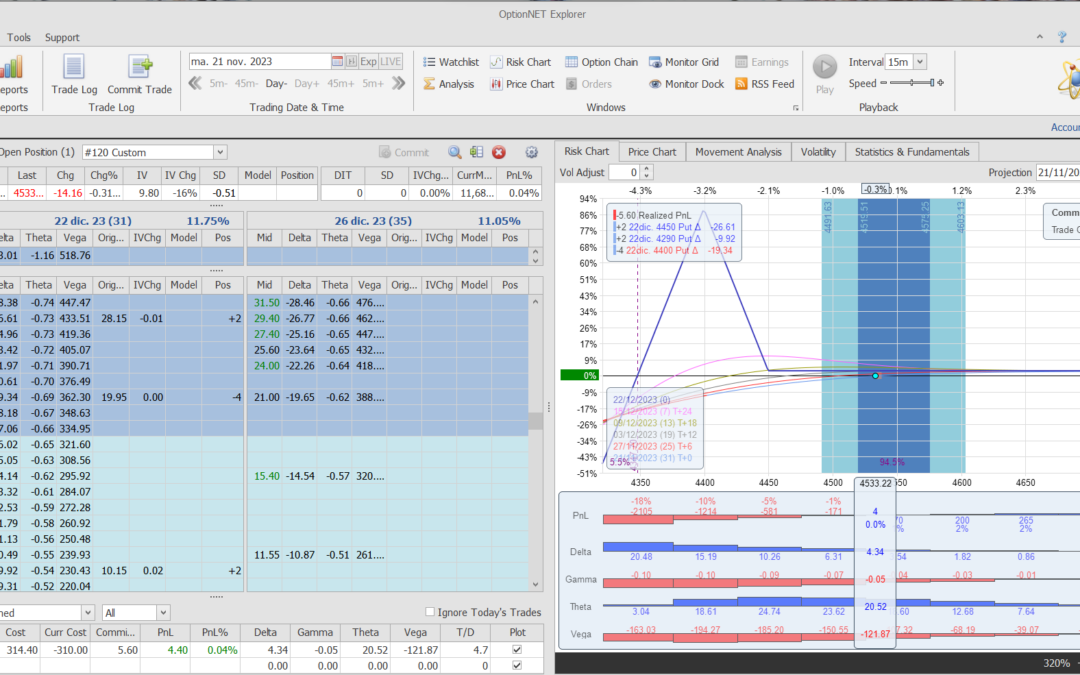Toggle the Plot checkbox in second row
The width and height of the screenshot is (1080, 675).
[x=516, y=664]
